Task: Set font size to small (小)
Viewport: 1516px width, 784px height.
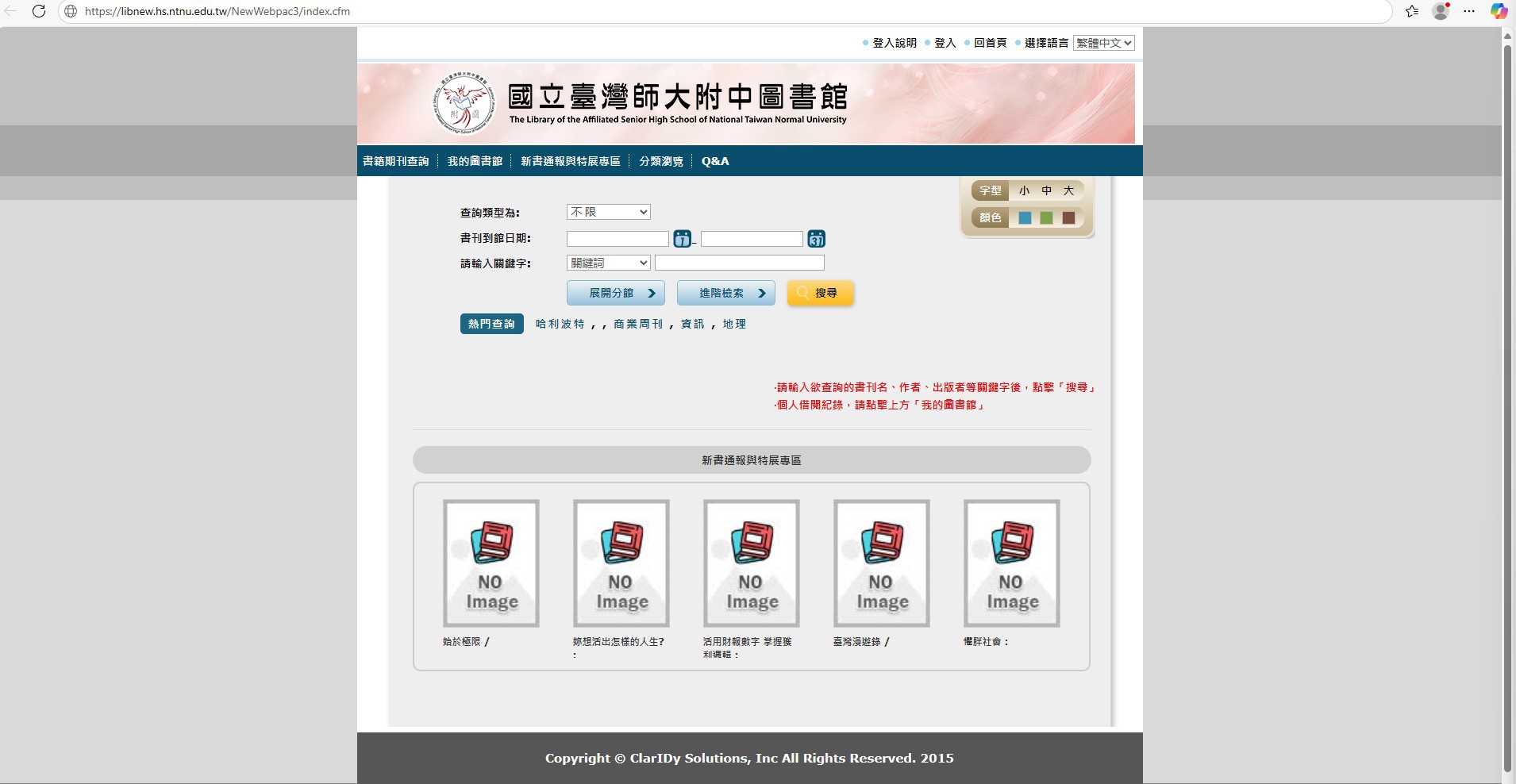Action: click(x=1024, y=190)
